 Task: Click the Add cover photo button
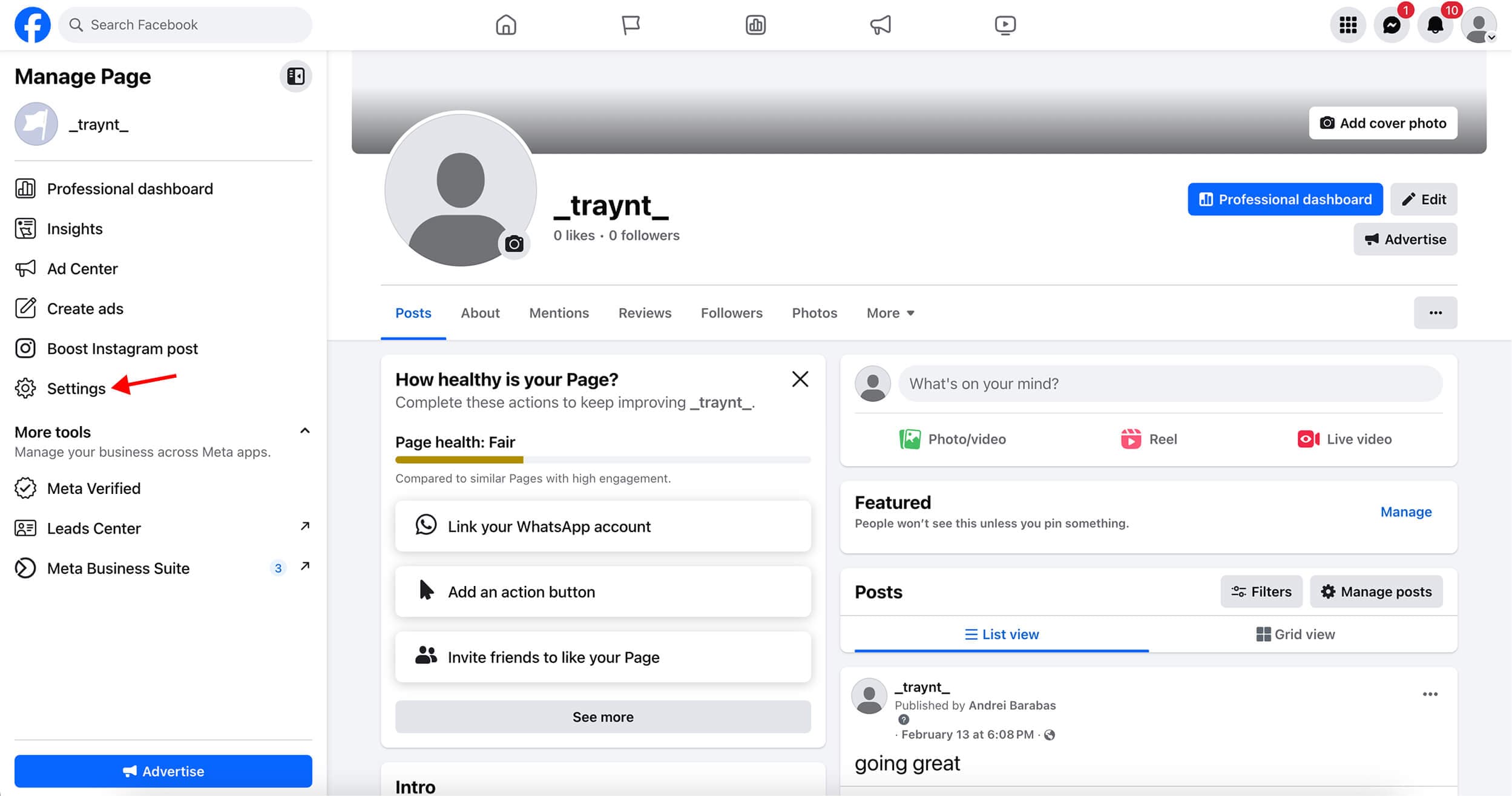[1382, 123]
